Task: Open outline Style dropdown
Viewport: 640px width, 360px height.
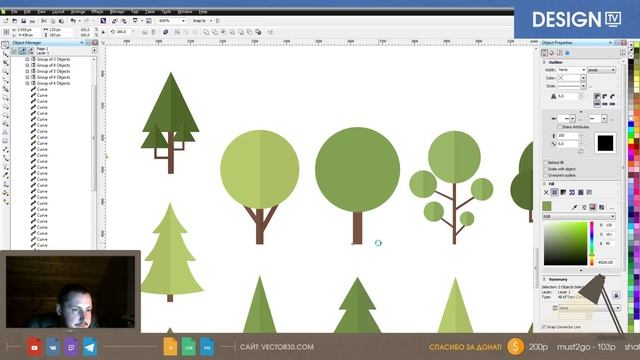Action: [583, 86]
